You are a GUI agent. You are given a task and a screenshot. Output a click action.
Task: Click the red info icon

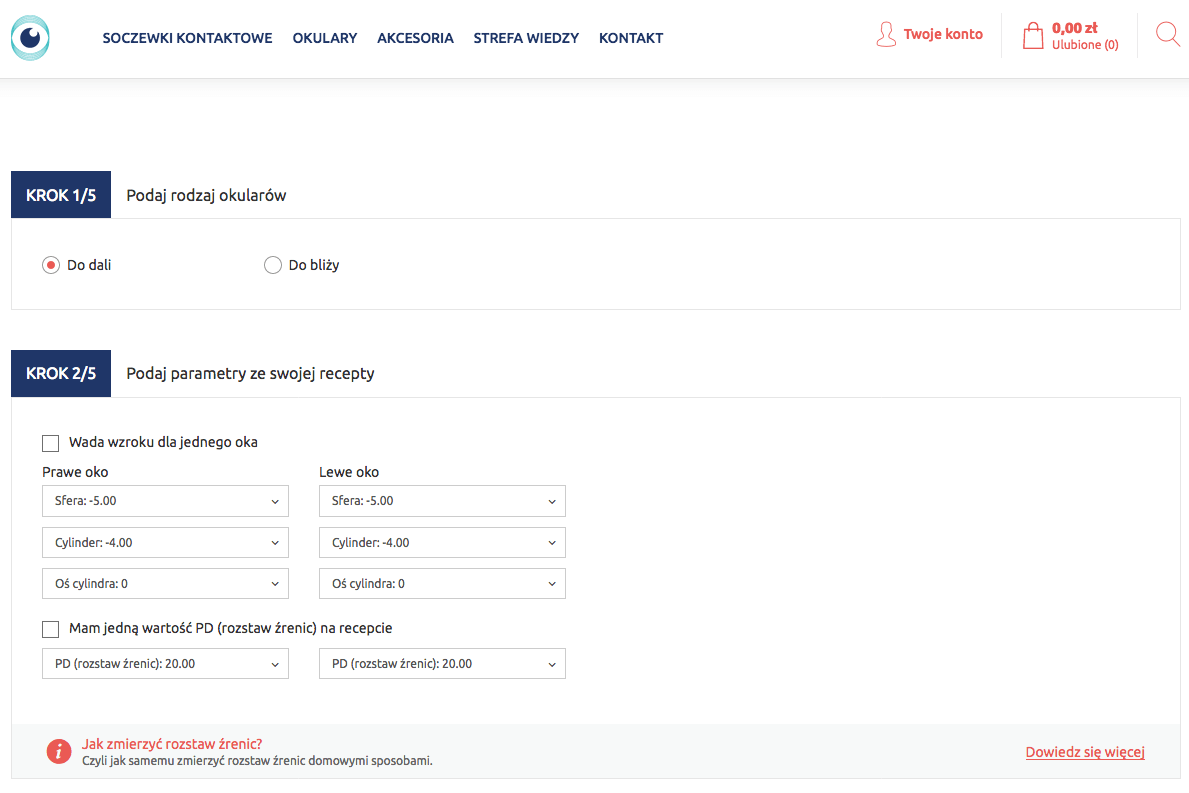pos(59,752)
